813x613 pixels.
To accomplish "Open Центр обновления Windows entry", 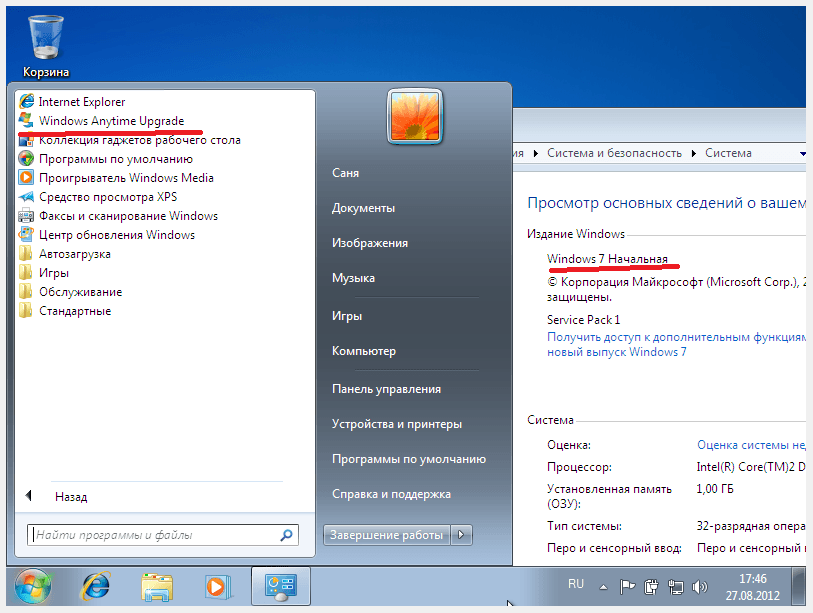I will pyautogui.click(x=117, y=235).
